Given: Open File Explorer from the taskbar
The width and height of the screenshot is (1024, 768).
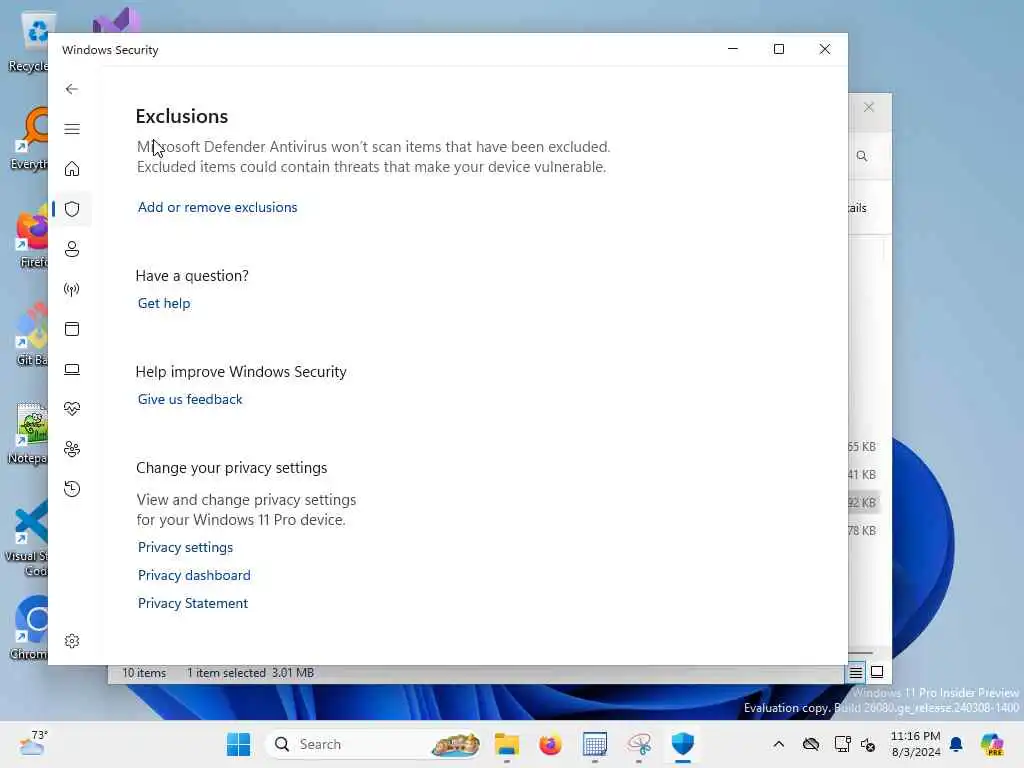Looking at the screenshot, I should coord(507,744).
